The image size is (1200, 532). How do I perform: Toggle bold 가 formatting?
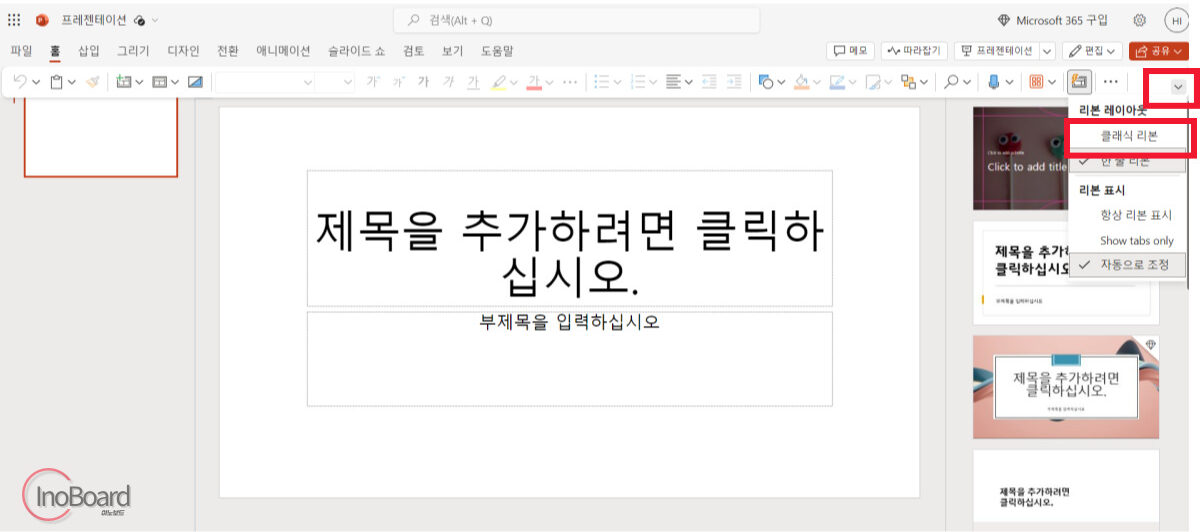tap(423, 82)
